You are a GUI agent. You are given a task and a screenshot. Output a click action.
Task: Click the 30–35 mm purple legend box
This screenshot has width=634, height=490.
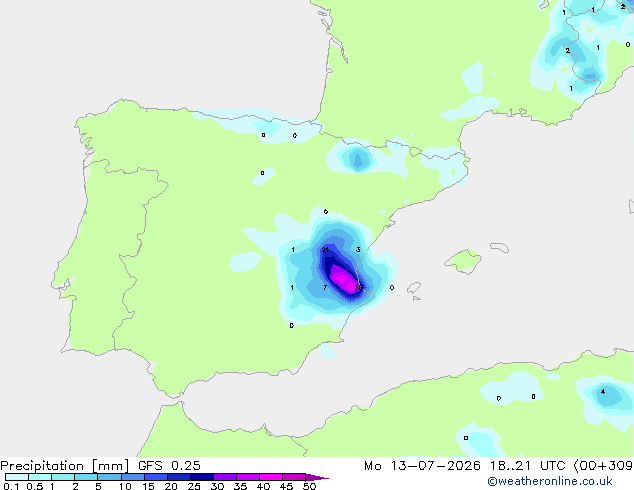click(x=225, y=477)
